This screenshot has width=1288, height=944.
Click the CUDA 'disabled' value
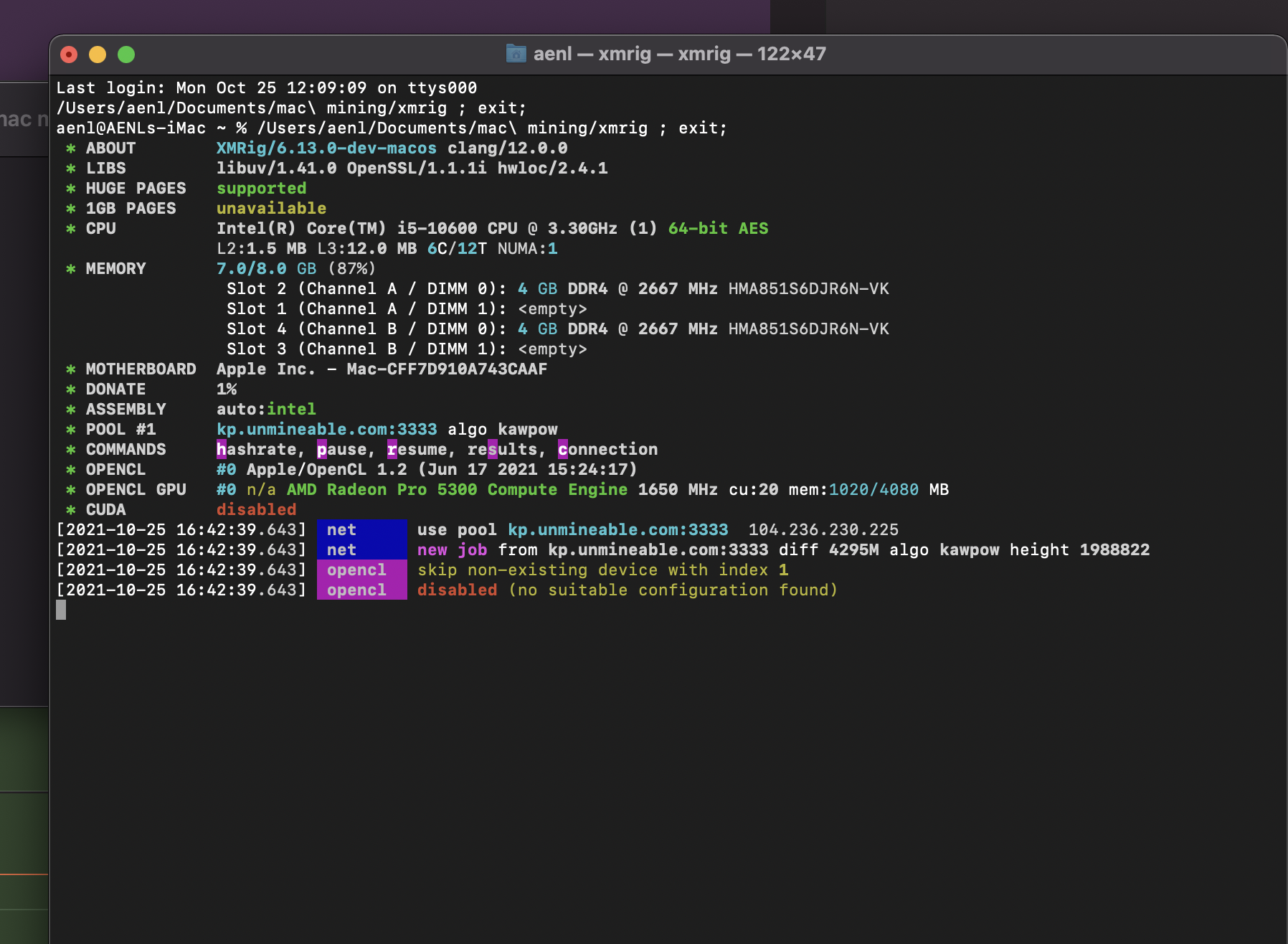pos(257,510)
